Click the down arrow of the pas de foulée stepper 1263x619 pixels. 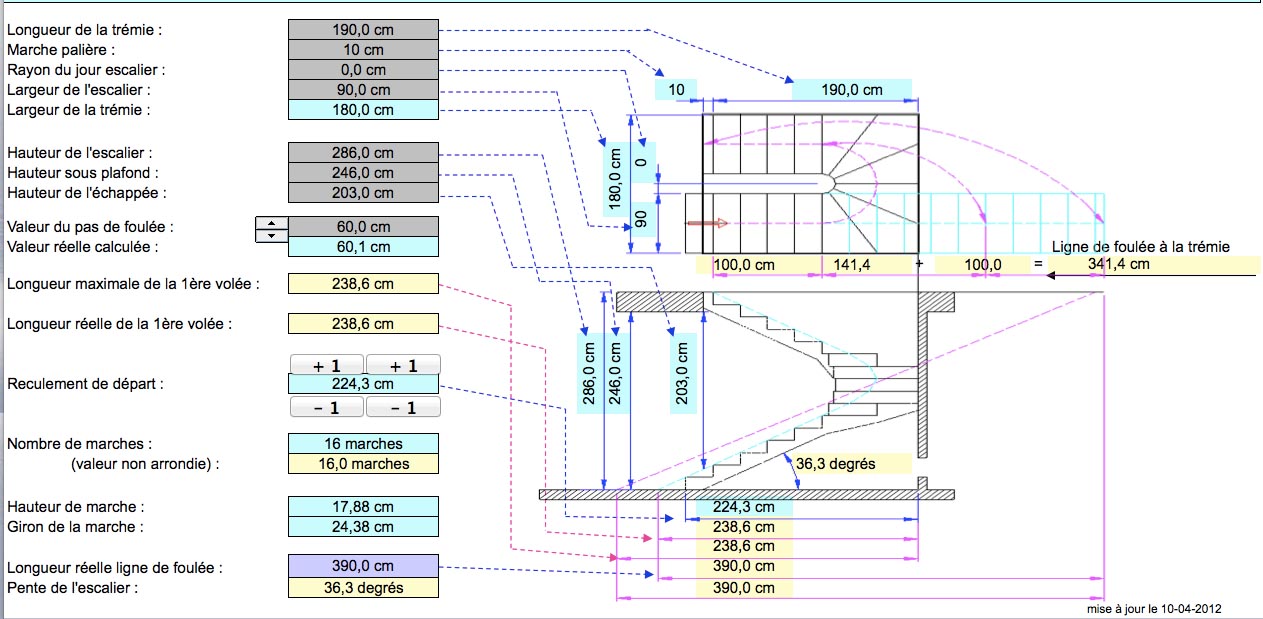pos(272,235)
